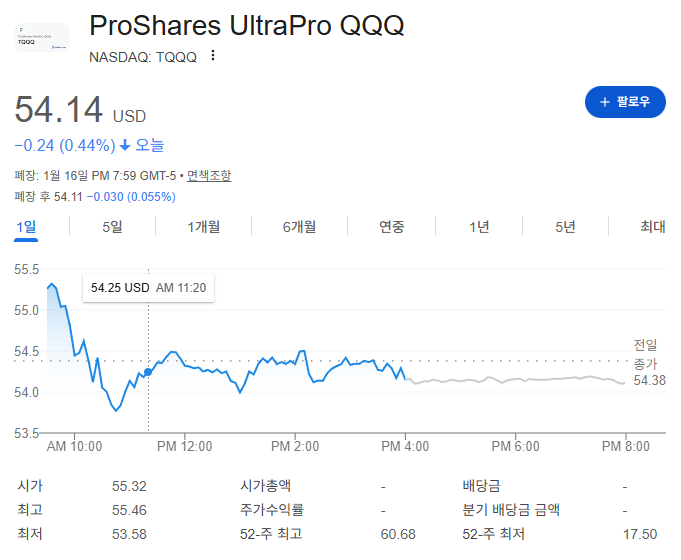
Task: Click the ProShares UltraPro QQQ title
Action: 247,25
